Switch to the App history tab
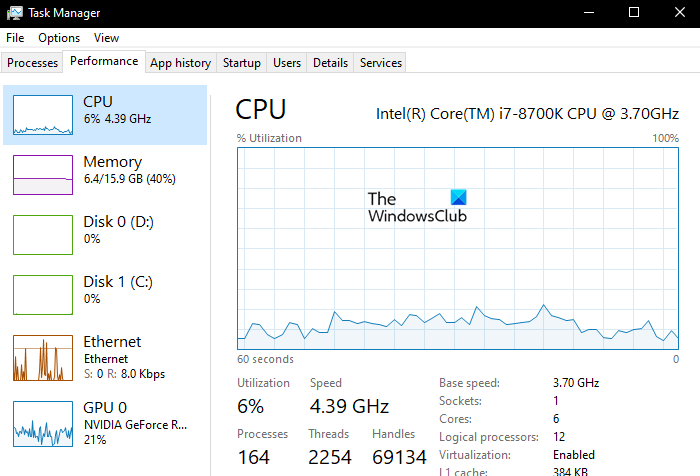700x476 pixels. pos(180,63)
